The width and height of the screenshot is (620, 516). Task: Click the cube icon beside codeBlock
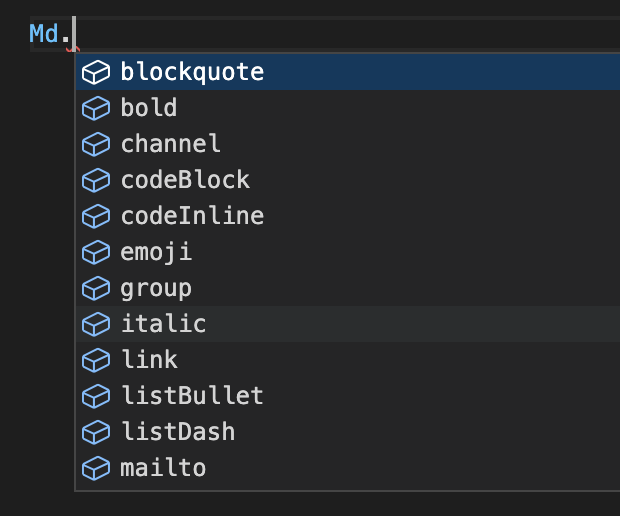pos(95,180)
